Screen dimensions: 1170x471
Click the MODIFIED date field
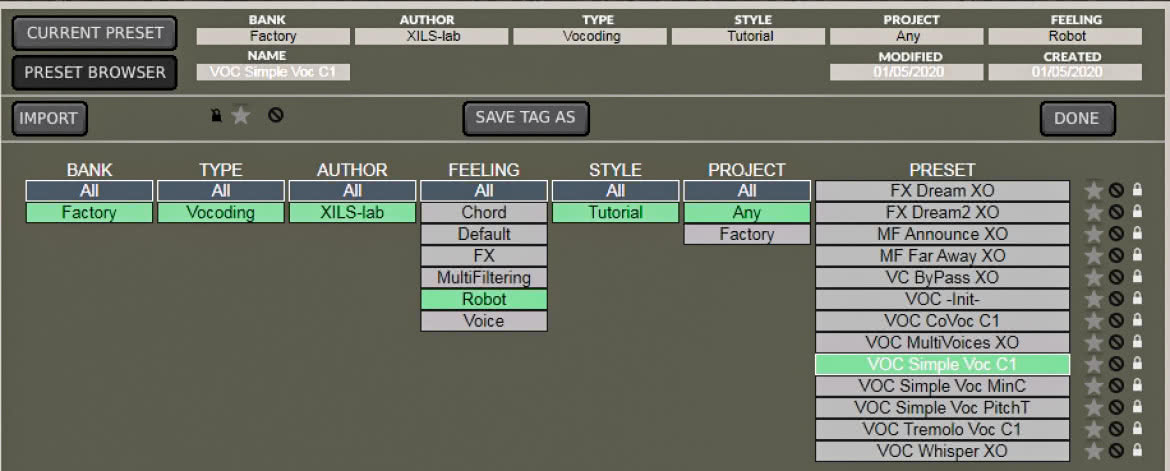pos(907,72)
